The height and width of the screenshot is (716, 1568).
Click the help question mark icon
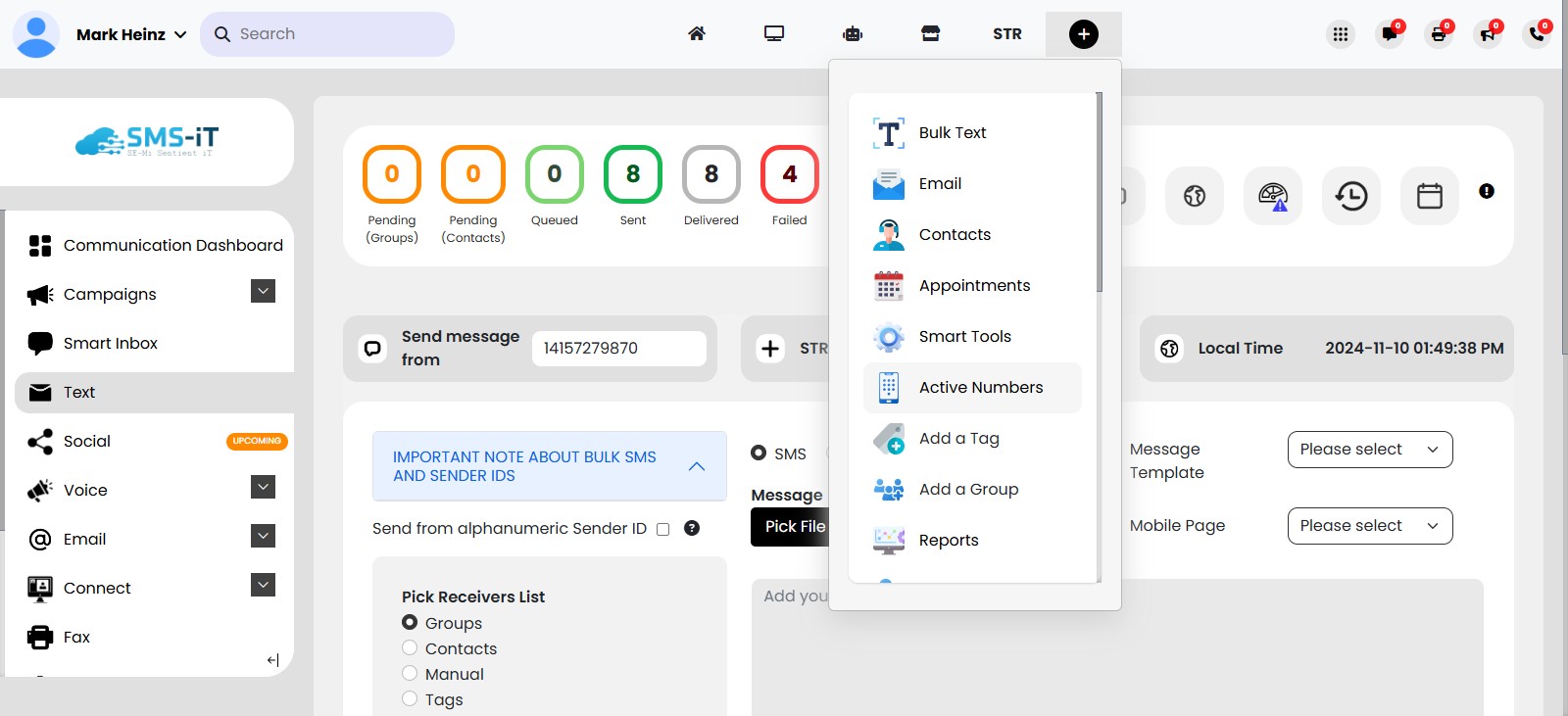(x=692, y=528)
